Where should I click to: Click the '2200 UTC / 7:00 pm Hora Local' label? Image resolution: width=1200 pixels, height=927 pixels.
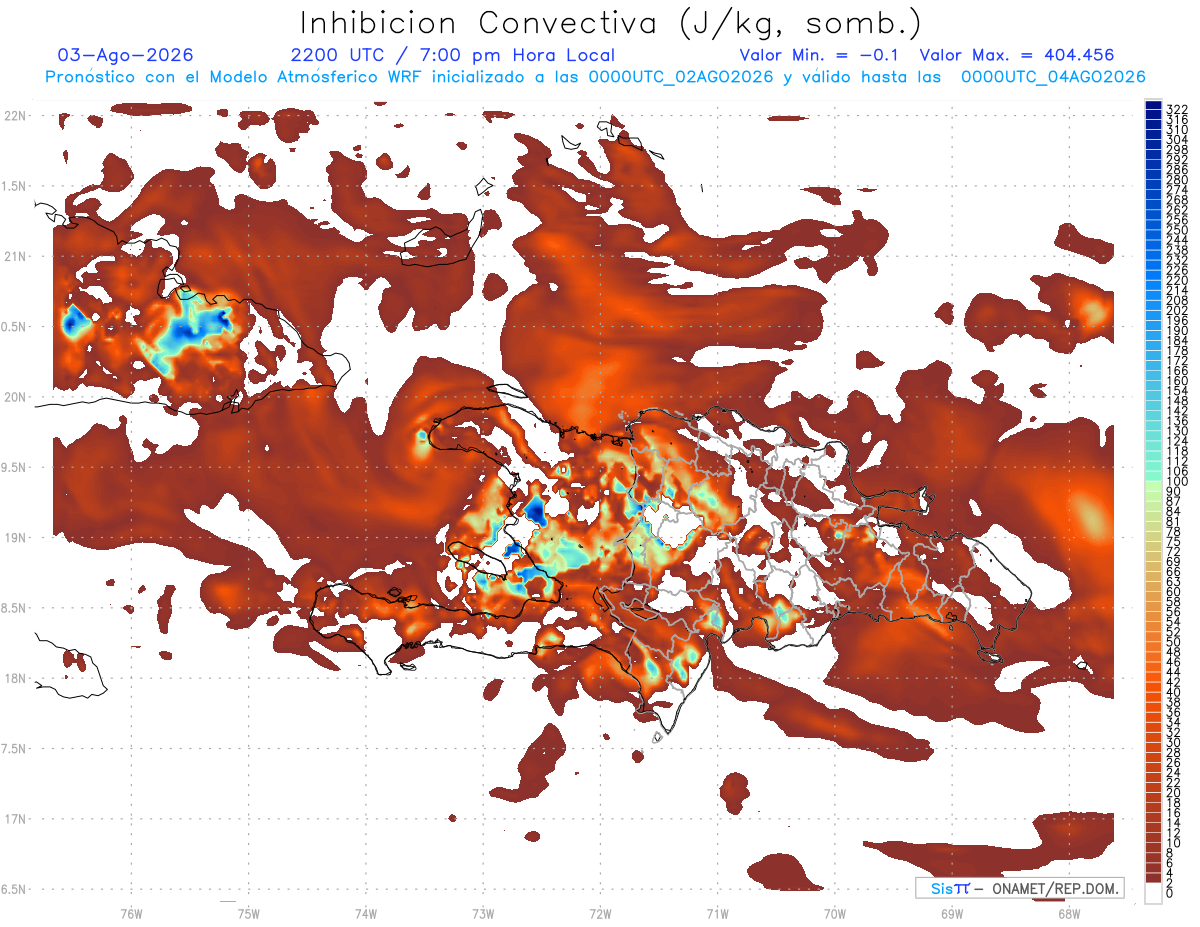[x=453, y=56]
